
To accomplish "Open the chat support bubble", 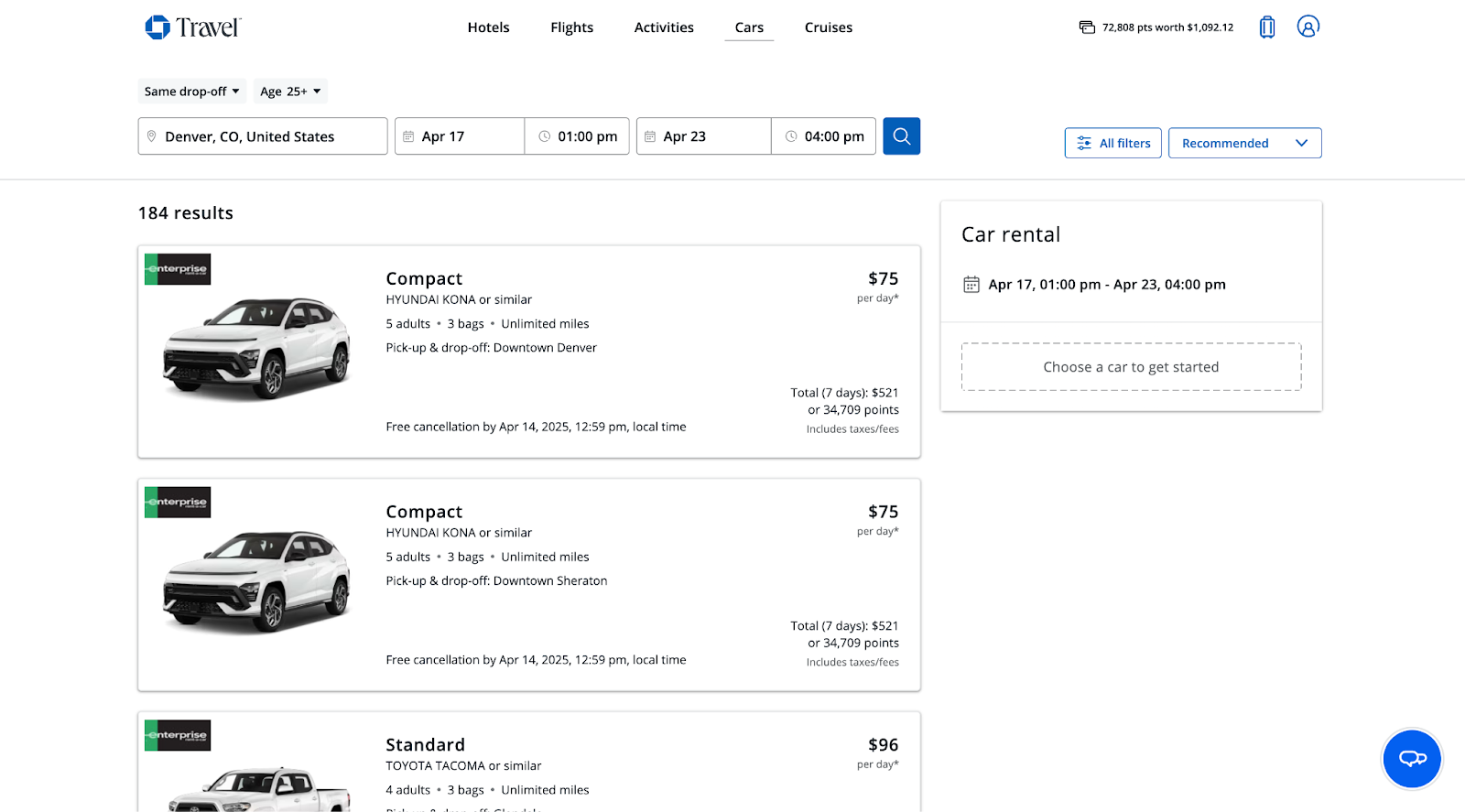I will point(1412,758).
